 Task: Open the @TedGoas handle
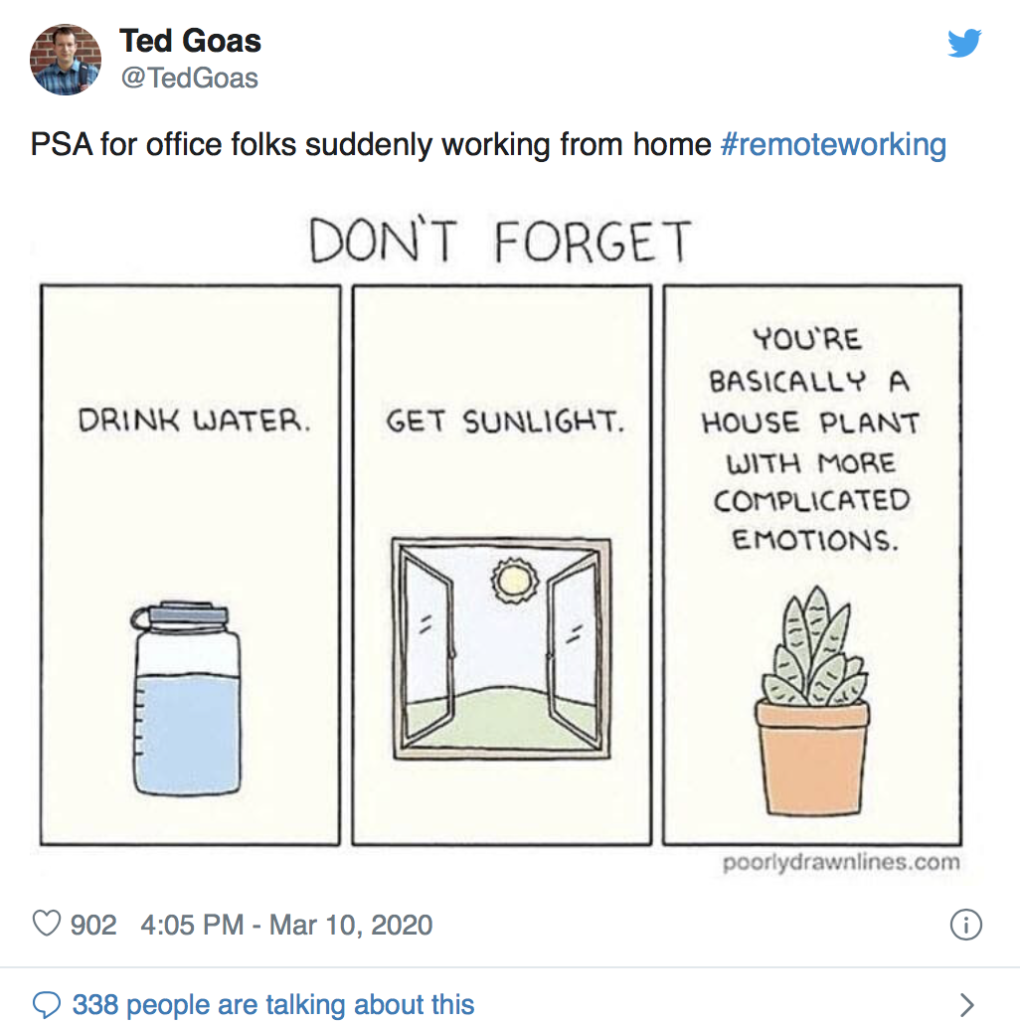click(x=189, y=78)
